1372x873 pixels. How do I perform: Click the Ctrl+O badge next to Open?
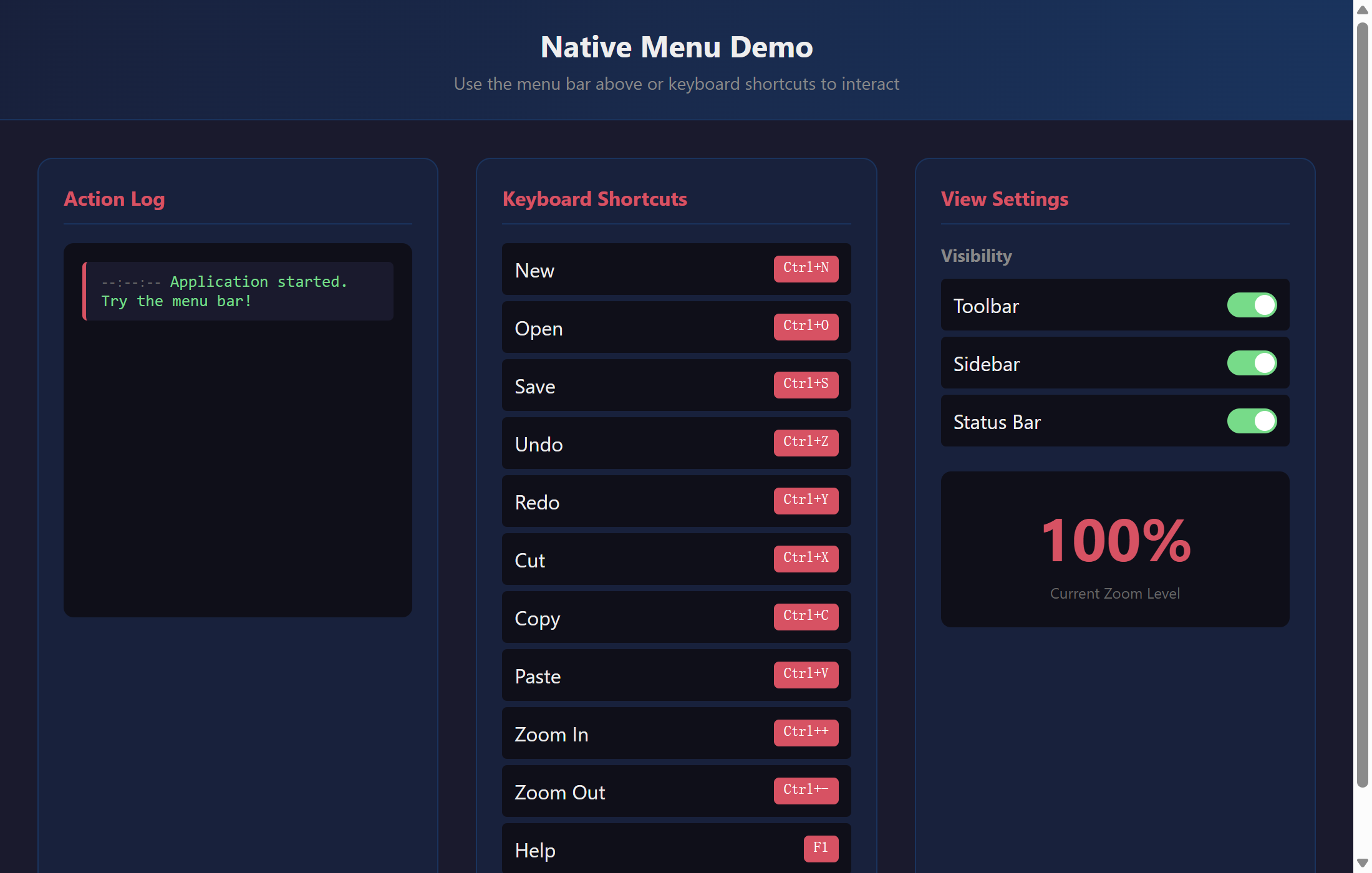806,326
